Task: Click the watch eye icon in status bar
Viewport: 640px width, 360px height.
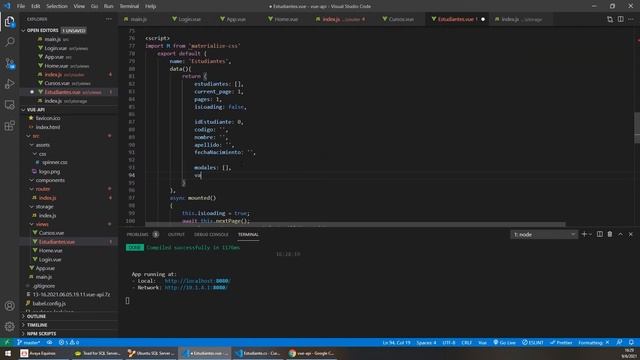Action: pyautogui.click(x=49, y=342)
